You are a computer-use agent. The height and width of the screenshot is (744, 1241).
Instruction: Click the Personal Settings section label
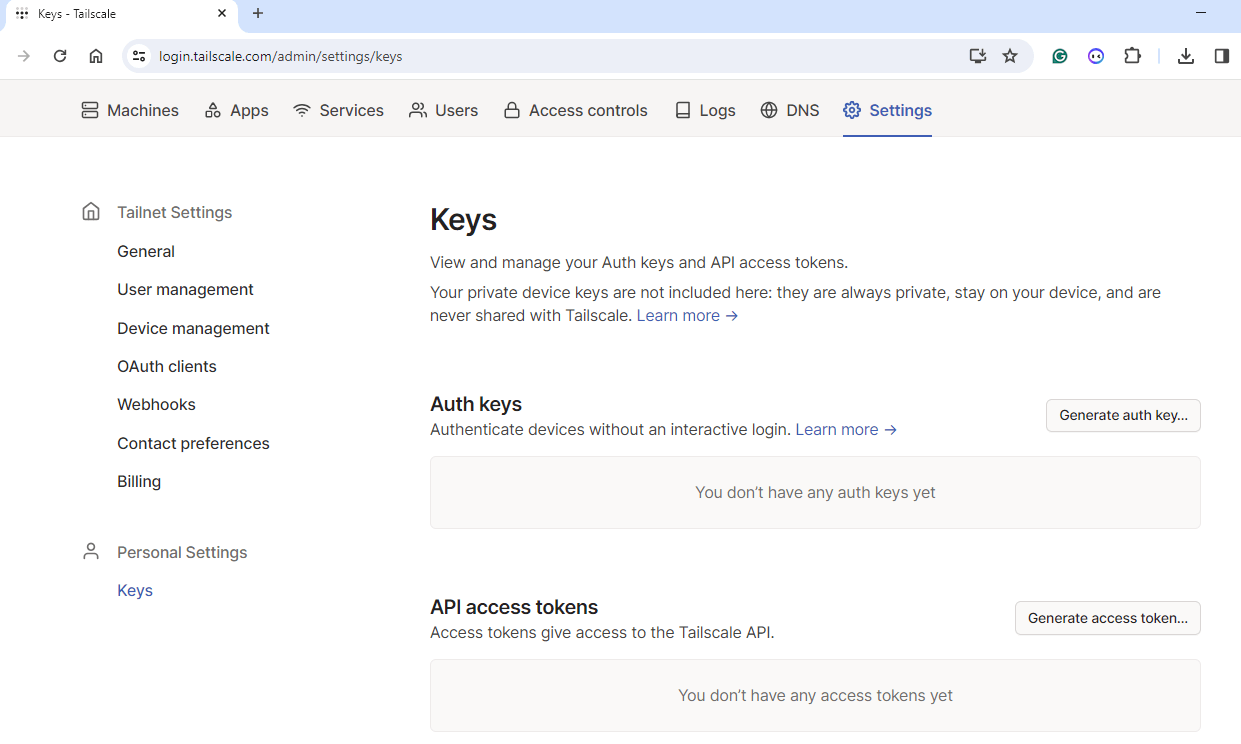click(182, 552)
